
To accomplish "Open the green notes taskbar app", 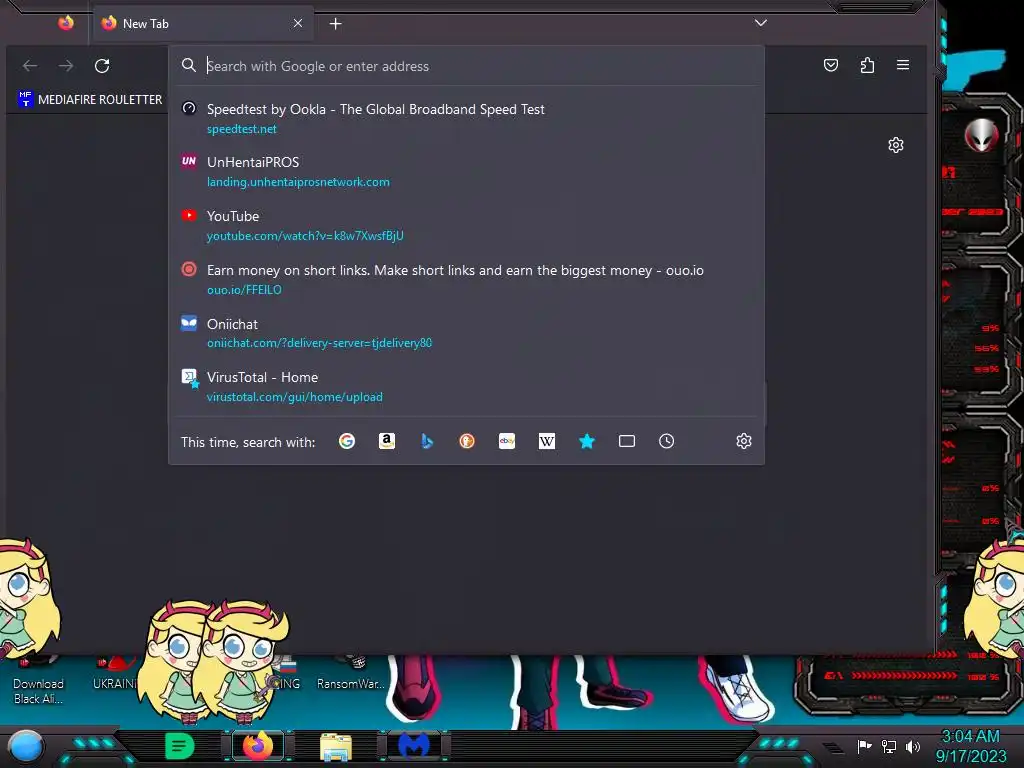I will tap(179, 746).
